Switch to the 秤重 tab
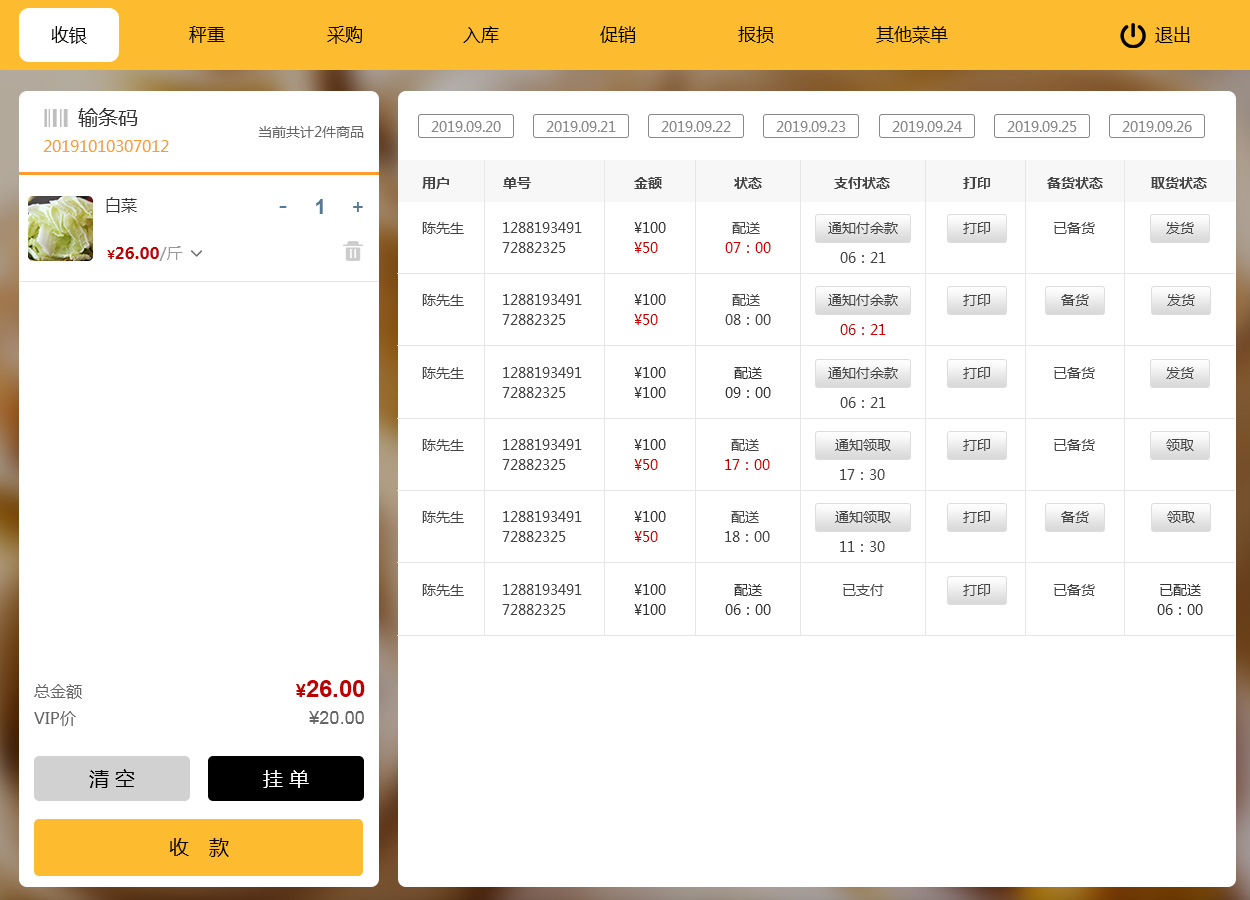 (207, 35)
